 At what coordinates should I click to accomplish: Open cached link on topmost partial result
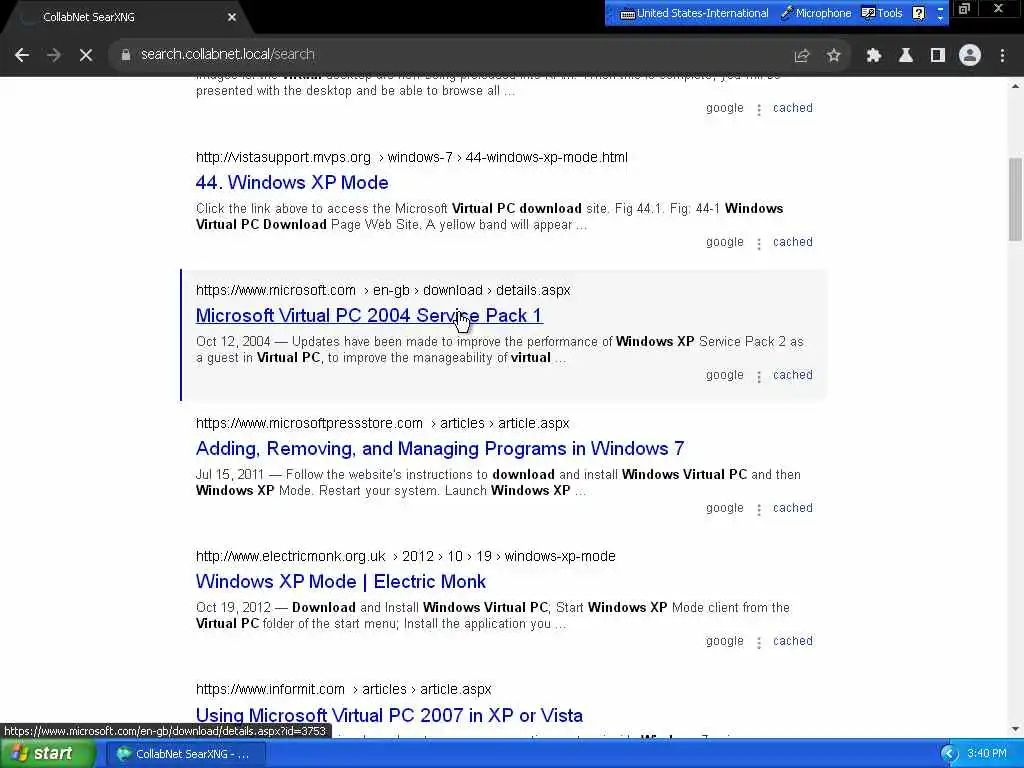coord(793,108)
